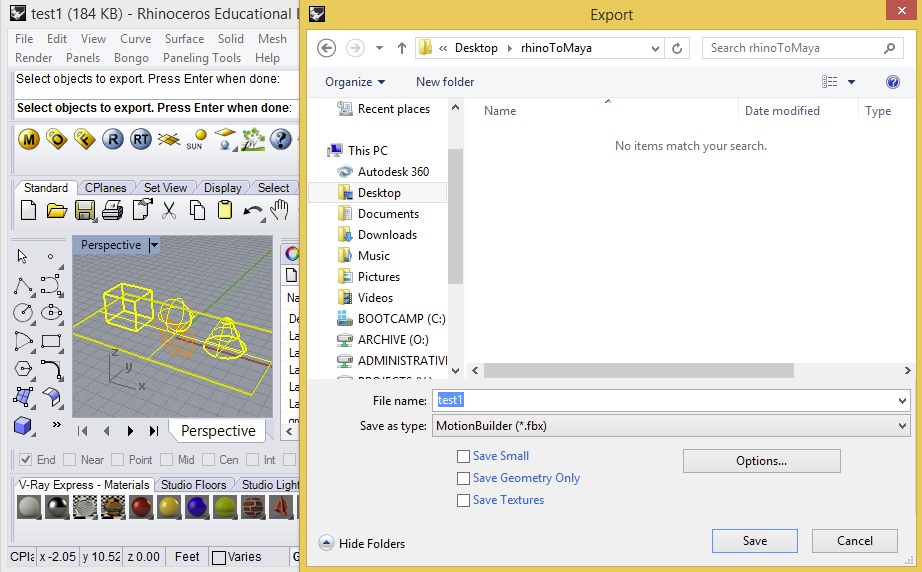Switch to the Studio Floors tab
The width and height of the screenshot is (922, 572).
tap(193, 484)
